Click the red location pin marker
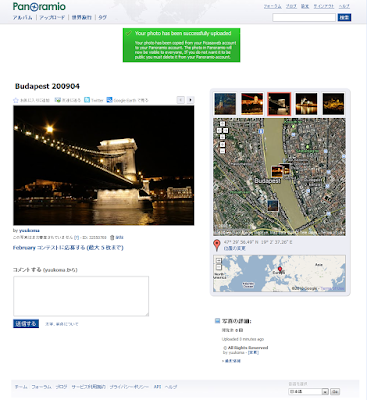This screenshot has height=400, width=367. tap(217, 245)
